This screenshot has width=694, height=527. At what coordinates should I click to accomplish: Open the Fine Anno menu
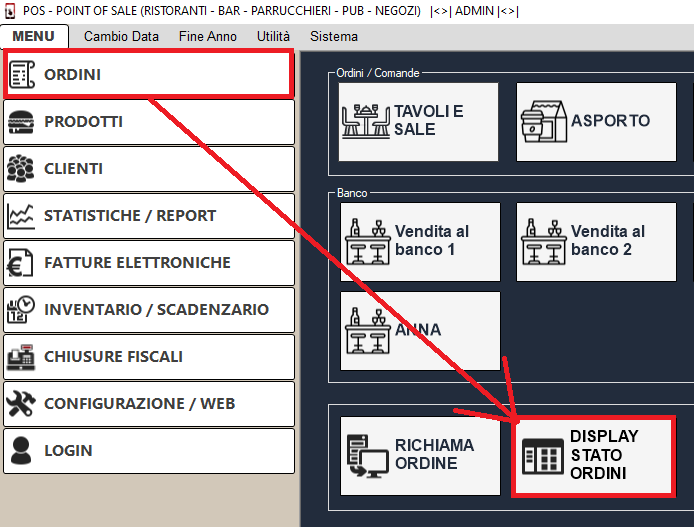coord(208,36)
